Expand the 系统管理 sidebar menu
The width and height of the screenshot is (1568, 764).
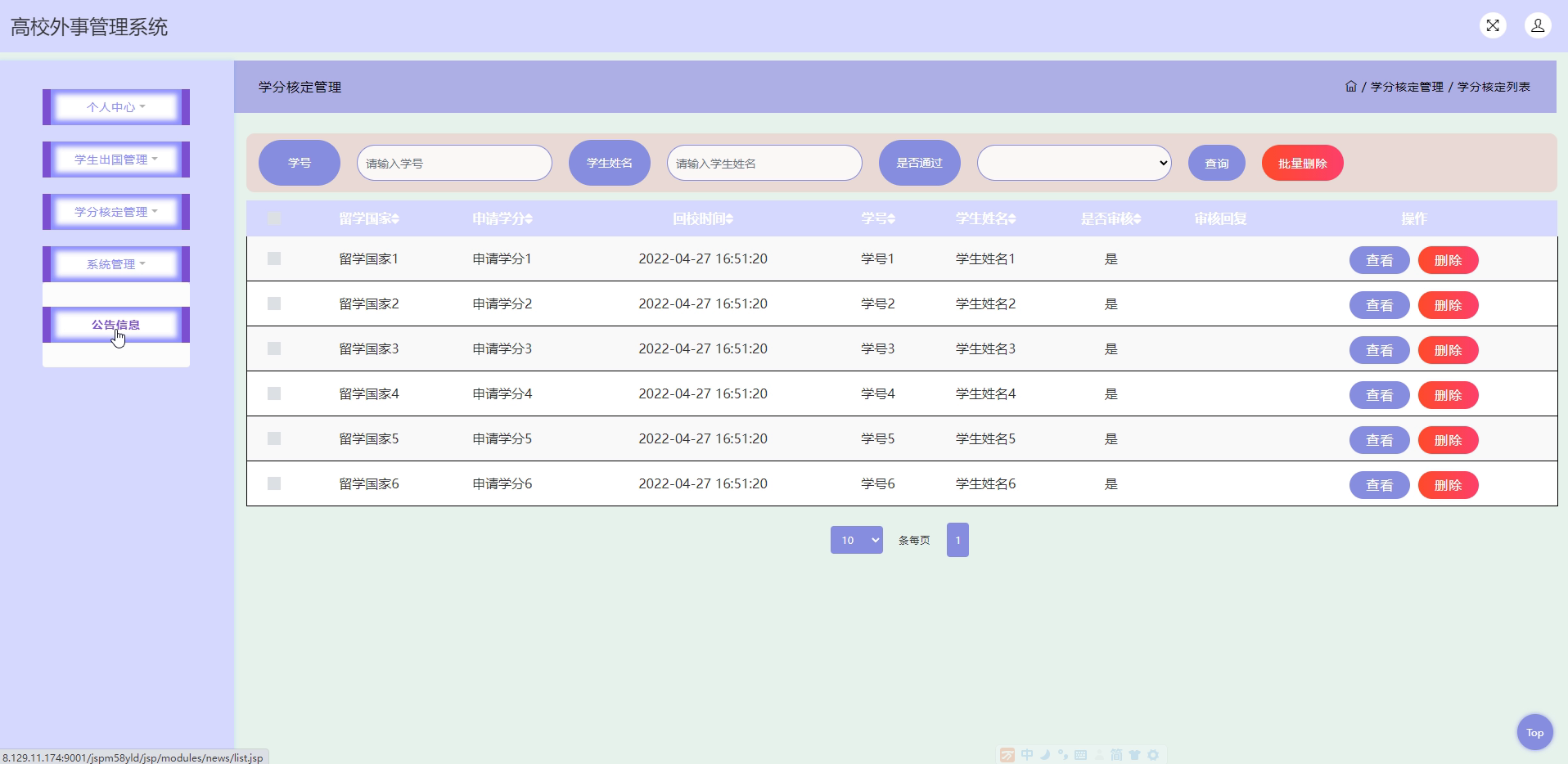coord(116,264)
